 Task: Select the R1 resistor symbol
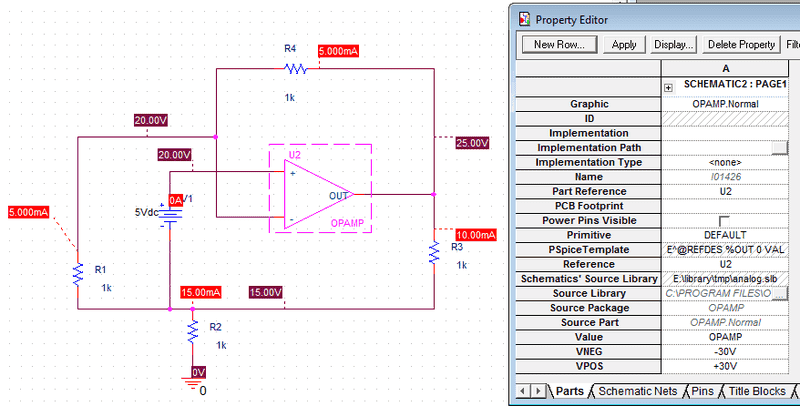[x=77, y=273]
